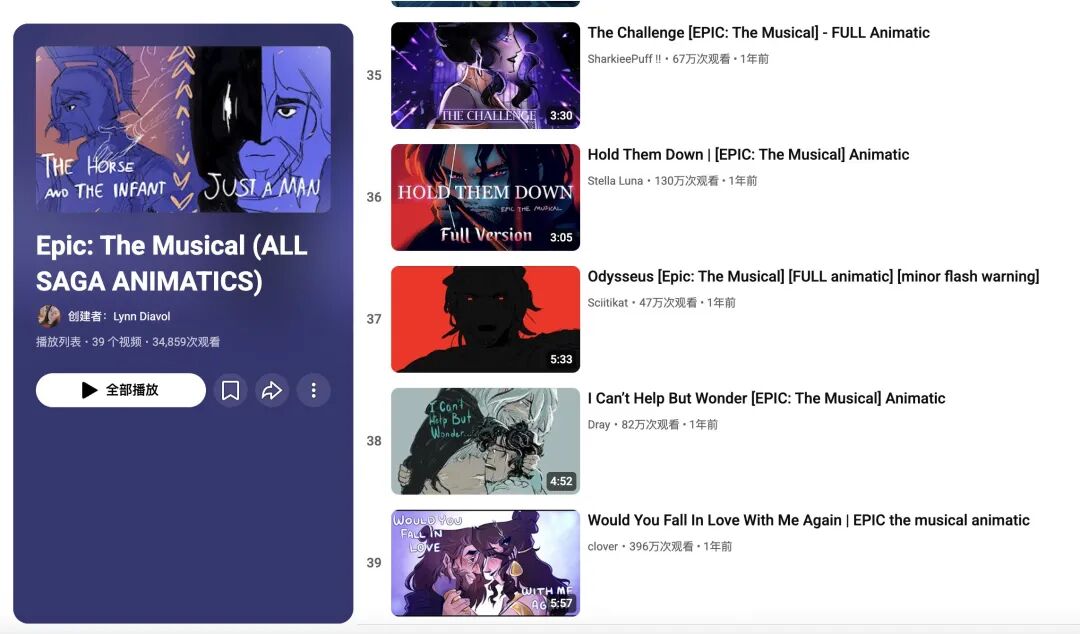Play the Odysseus red thumbnail
Screen dimensions: 1080x634
pos(486,319)
